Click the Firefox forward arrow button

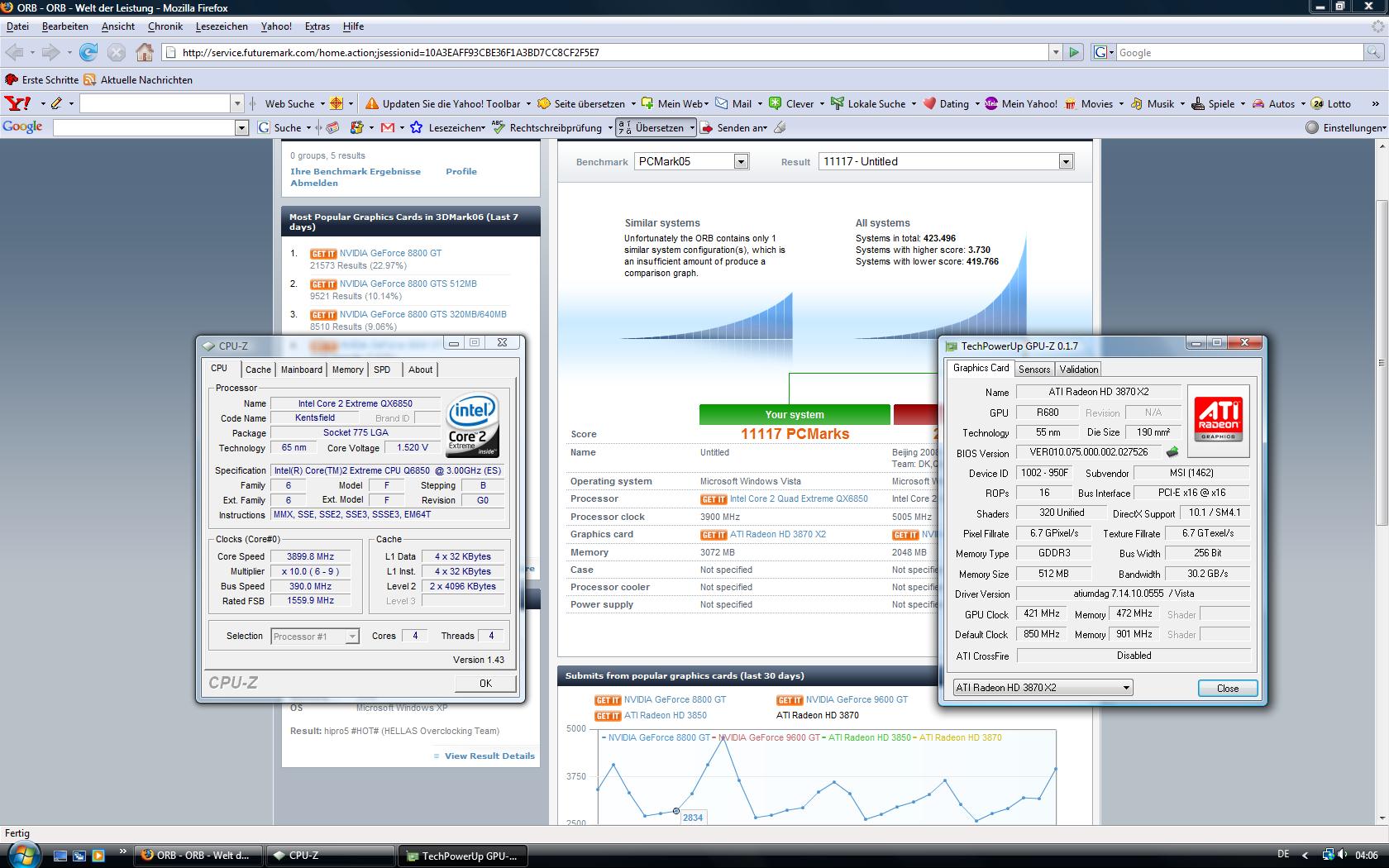coord(50,52)
